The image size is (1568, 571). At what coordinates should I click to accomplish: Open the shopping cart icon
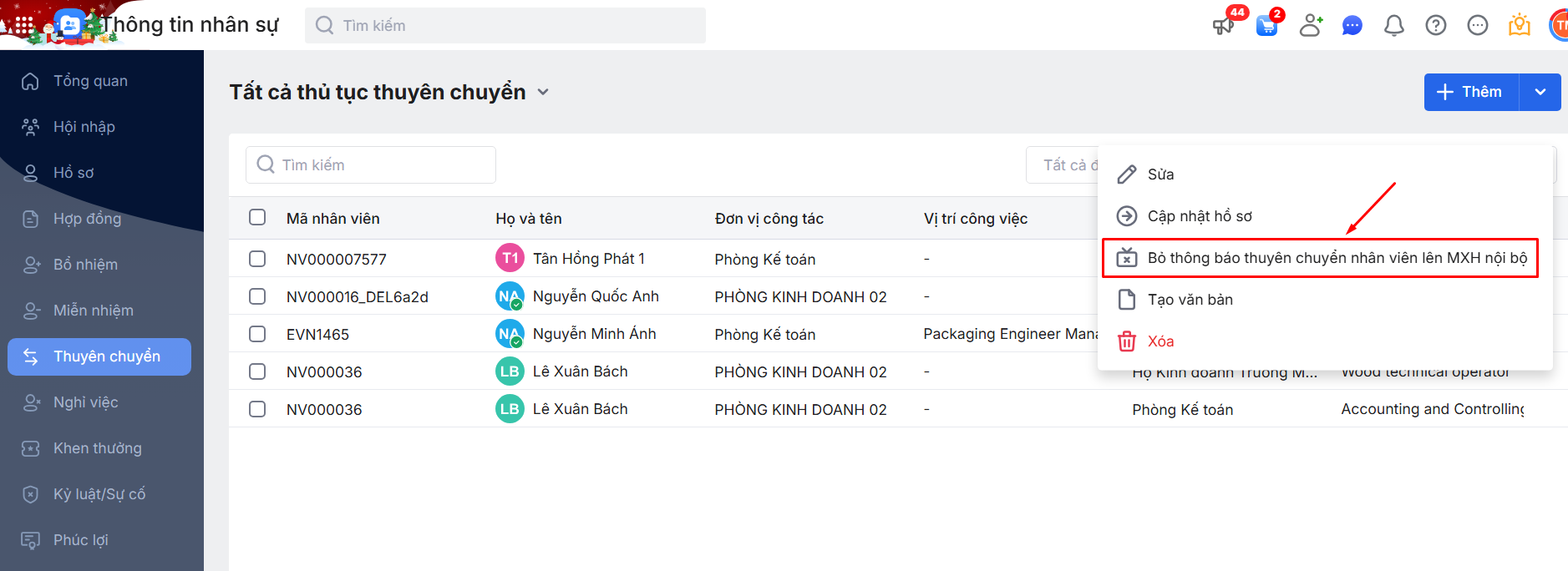1266,26
